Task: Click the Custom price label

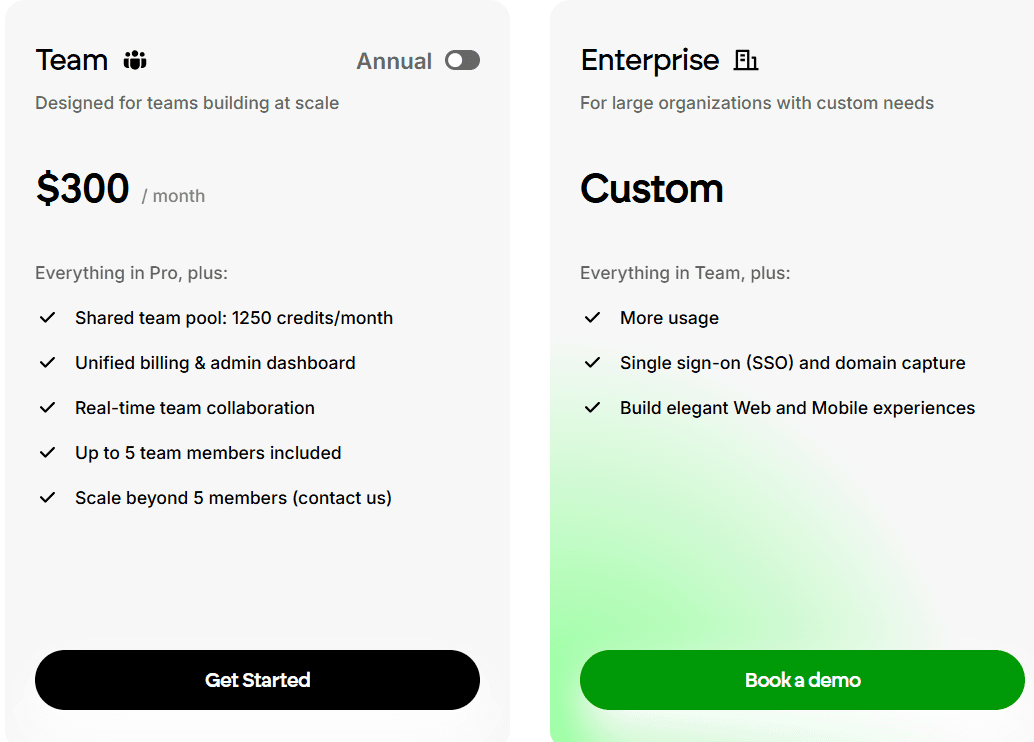Action: click(651, 188)
